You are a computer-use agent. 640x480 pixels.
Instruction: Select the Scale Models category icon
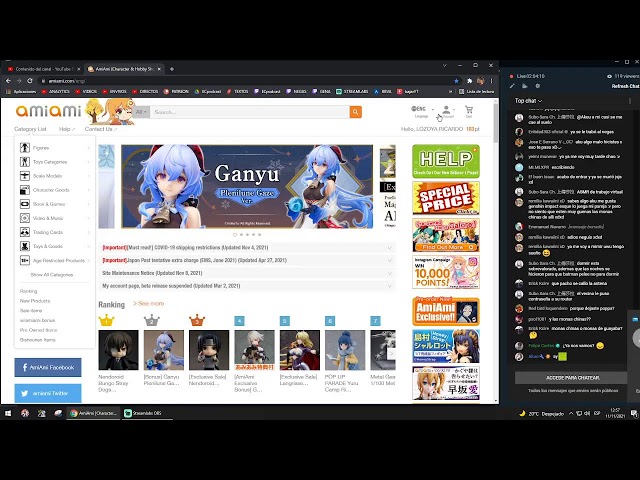pyautogui.click(x=25, y=176)
